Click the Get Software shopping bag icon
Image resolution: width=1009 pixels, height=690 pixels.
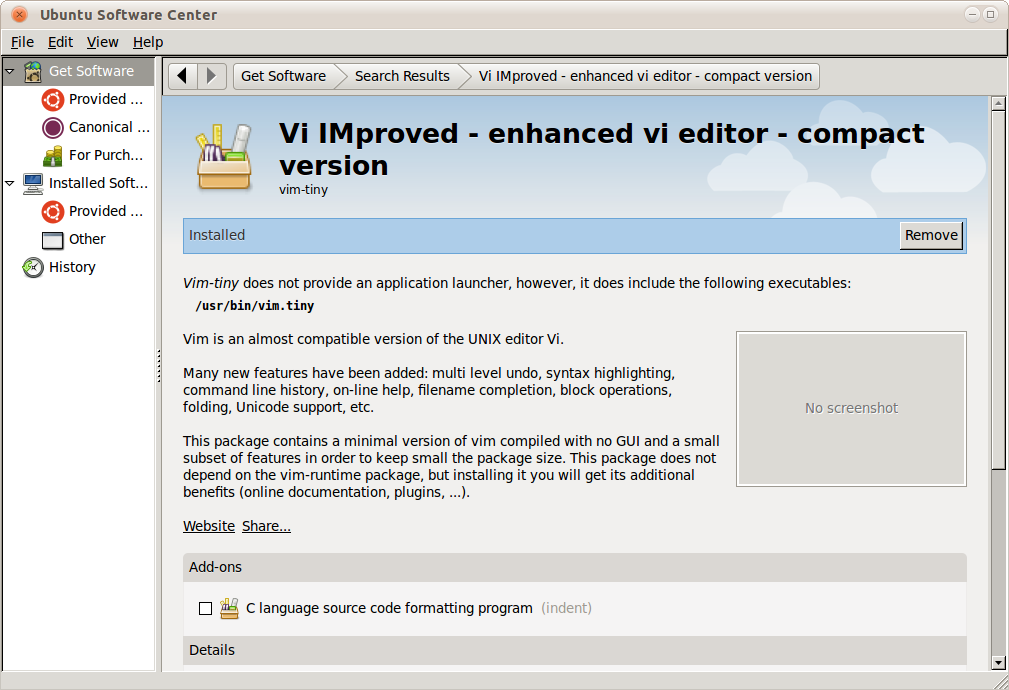tap(33, 71)
